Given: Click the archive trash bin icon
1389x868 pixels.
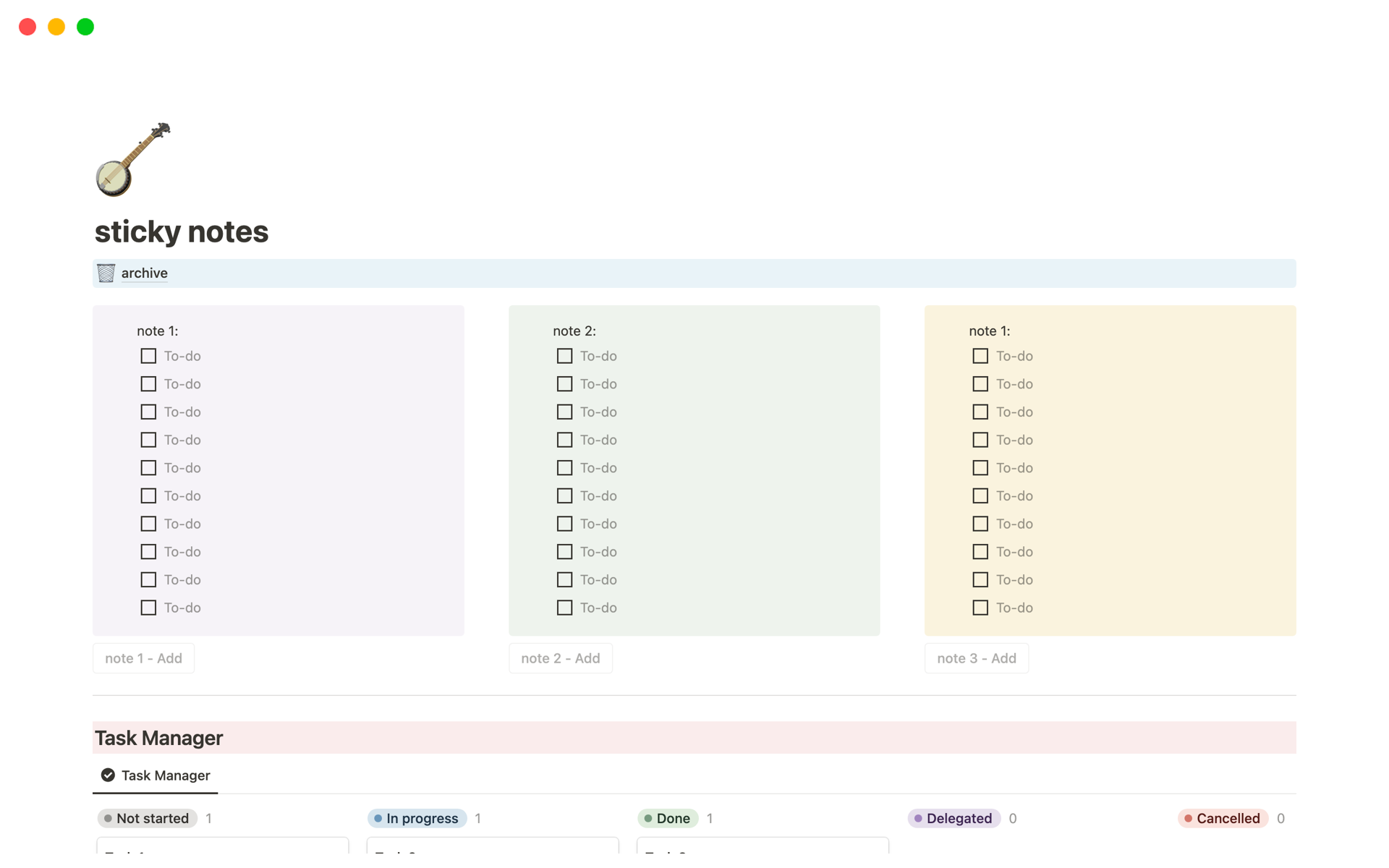Looking at the screenshot, I should click(x=106, y=273).
